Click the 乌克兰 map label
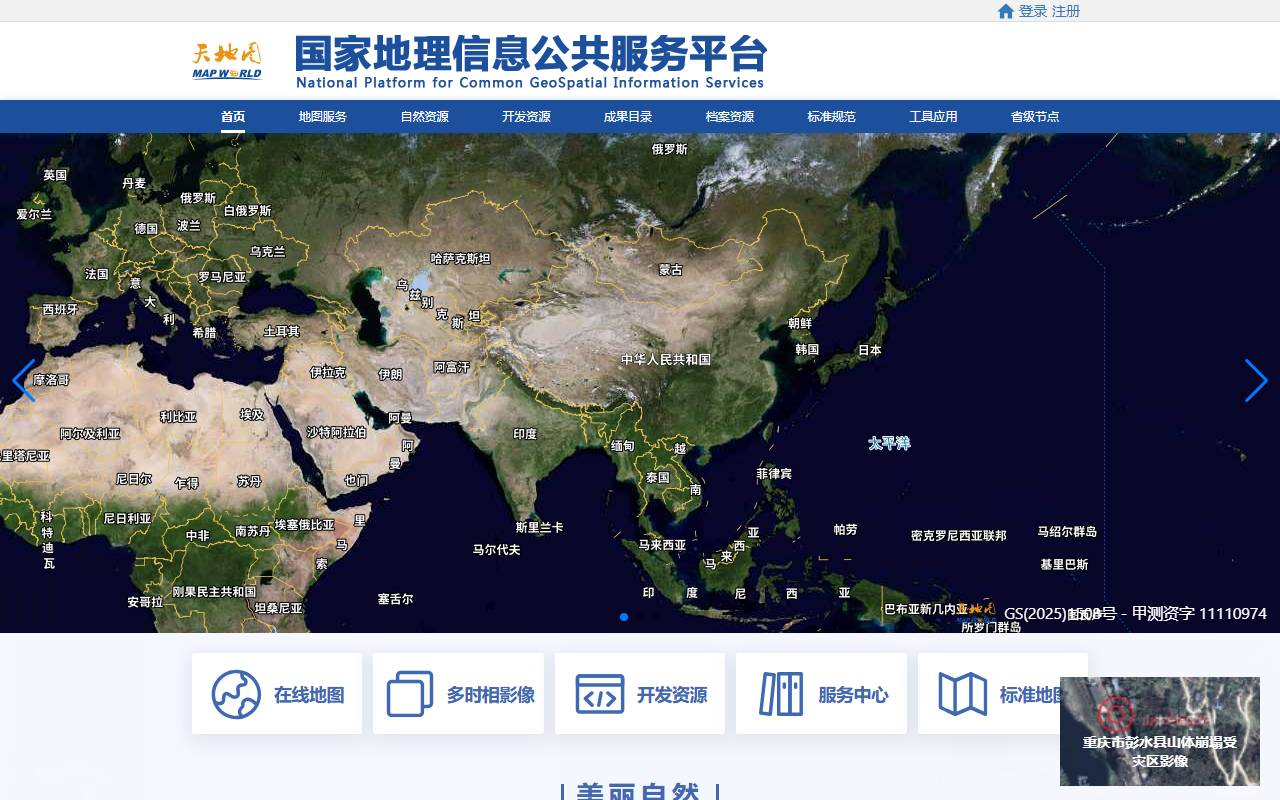The height and width of the screenshot is (800, 1280). (267, 252)
